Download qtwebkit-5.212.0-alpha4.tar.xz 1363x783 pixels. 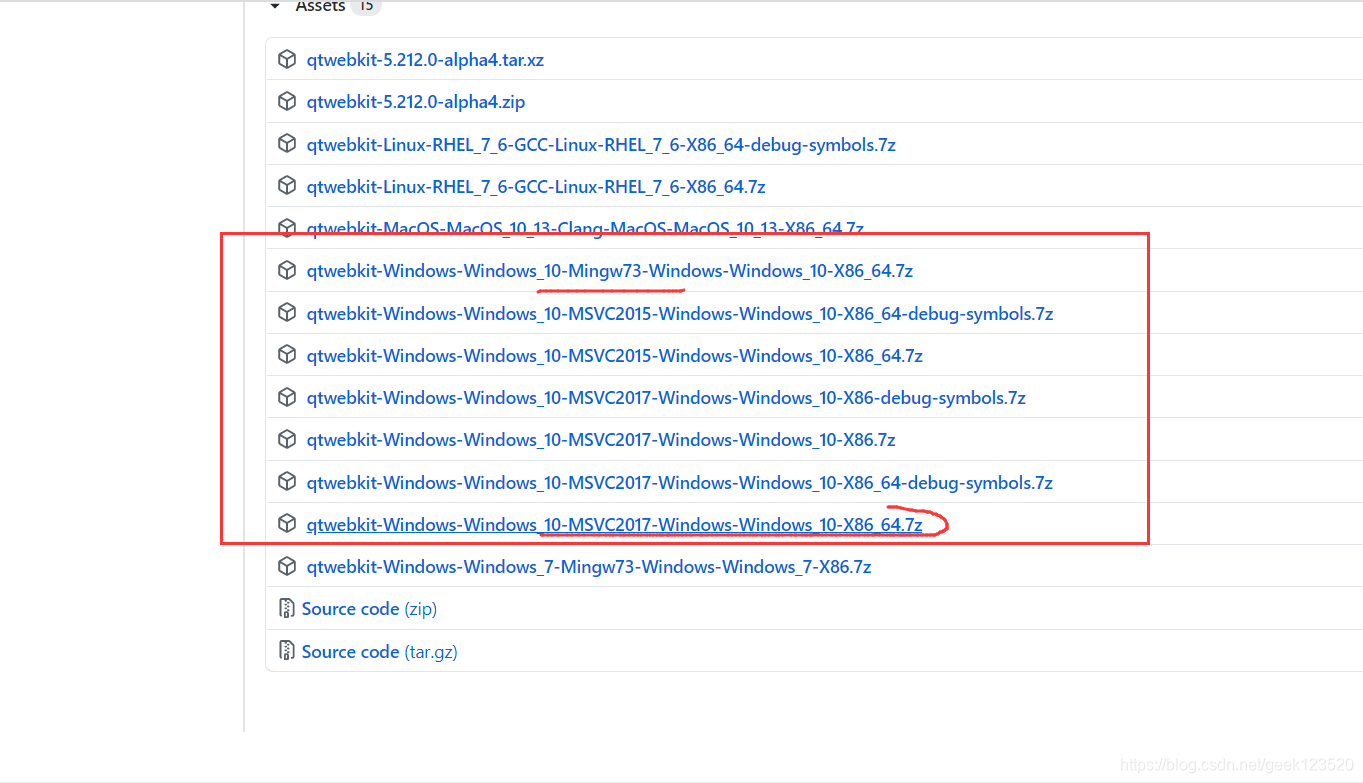[x=425, y=60]
